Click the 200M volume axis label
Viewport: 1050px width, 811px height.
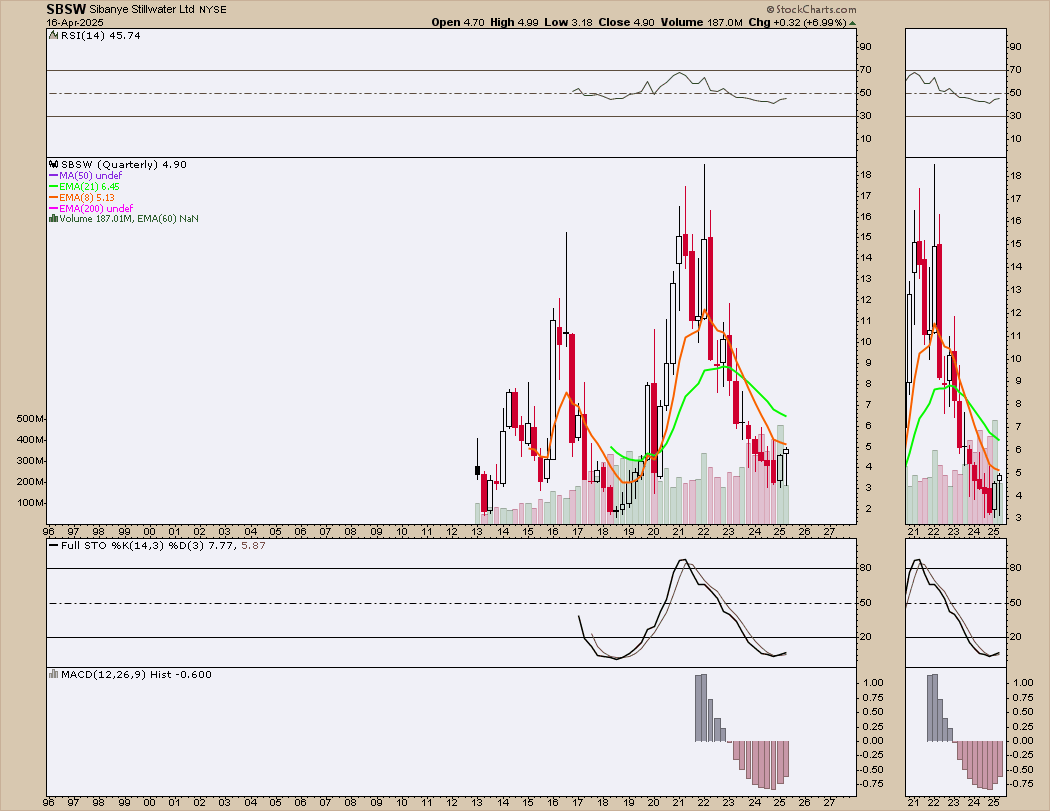[x=30, y=482]
